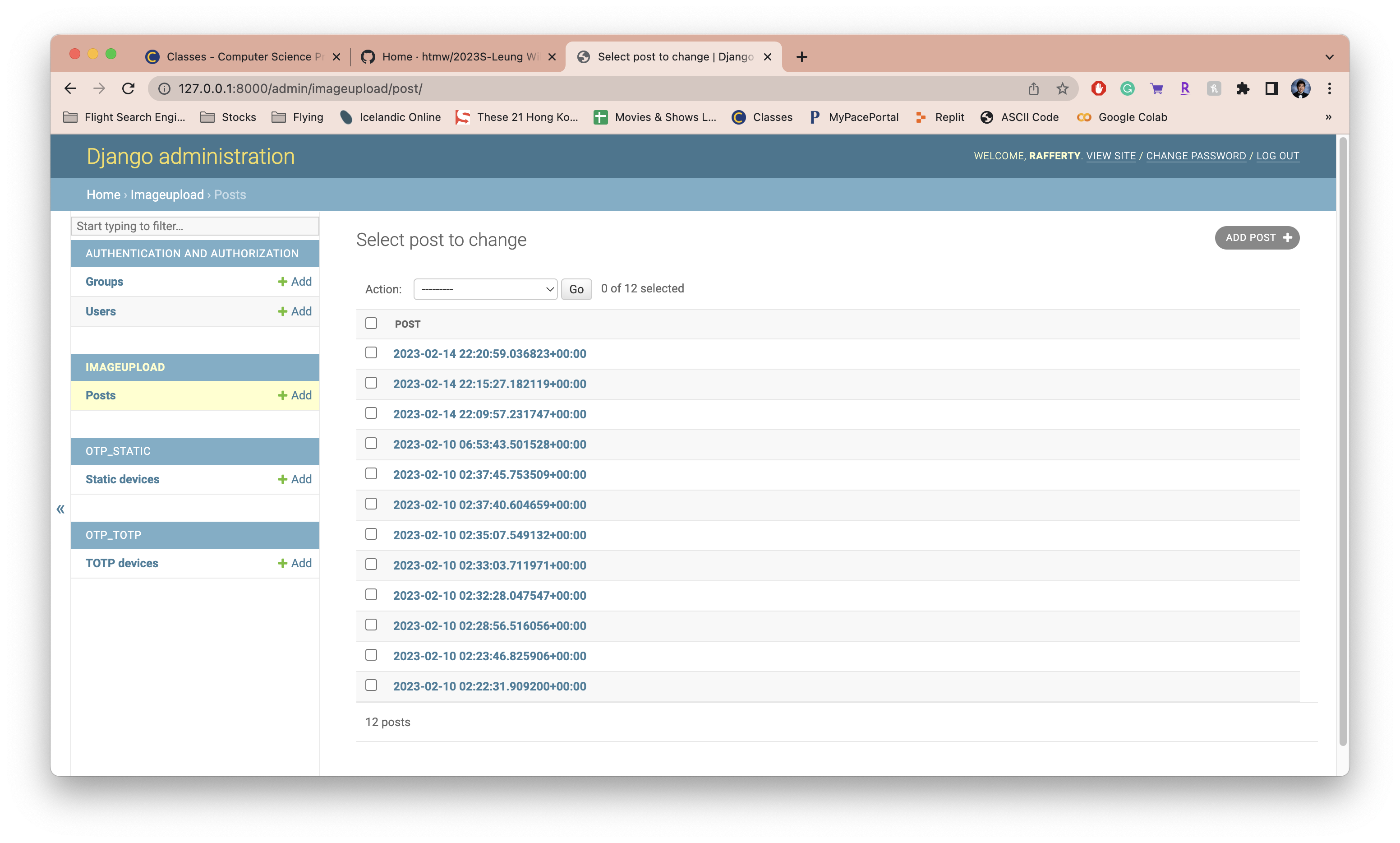Open the Action dropdown
Screen dimensions: 1400x843
(485, 289)
